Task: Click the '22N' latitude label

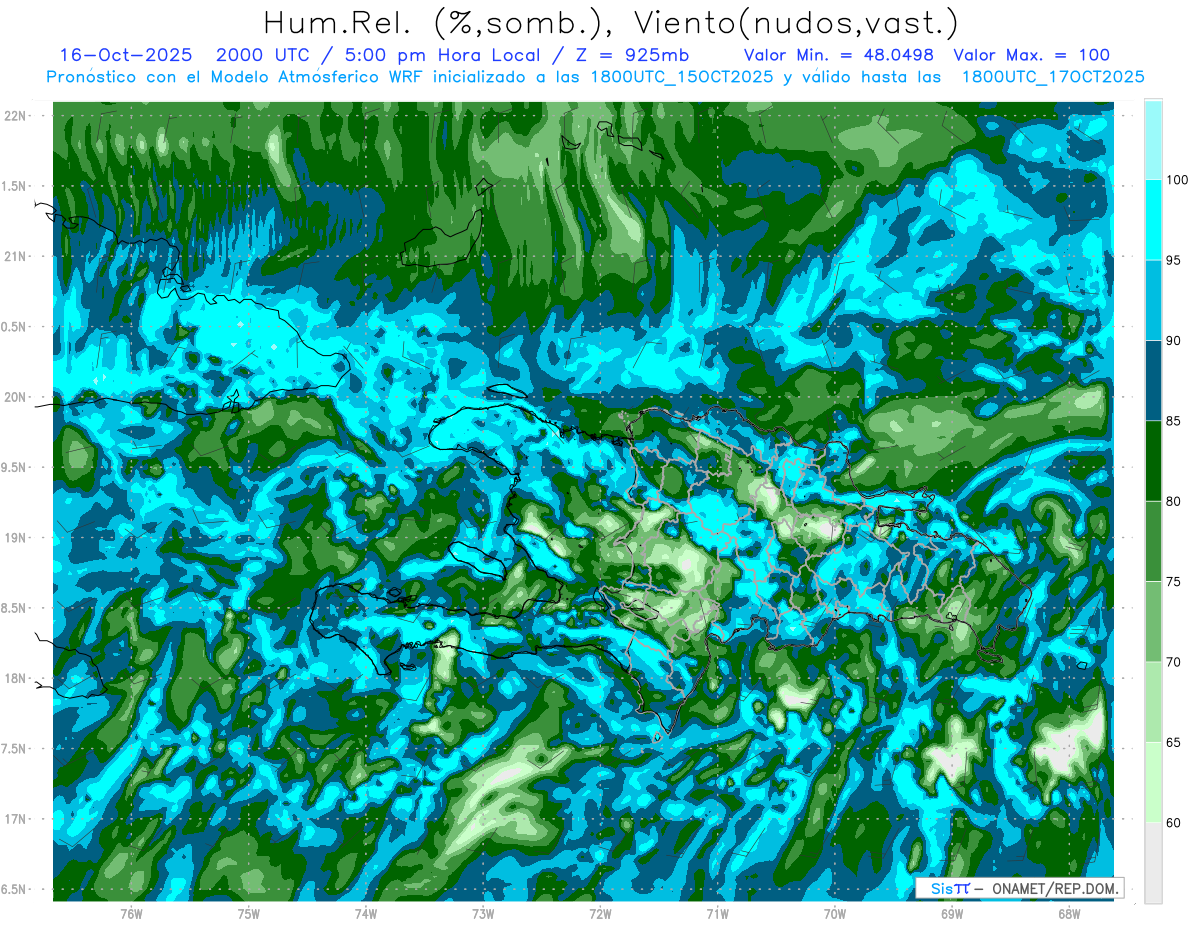Action: (x=15, y=115)
